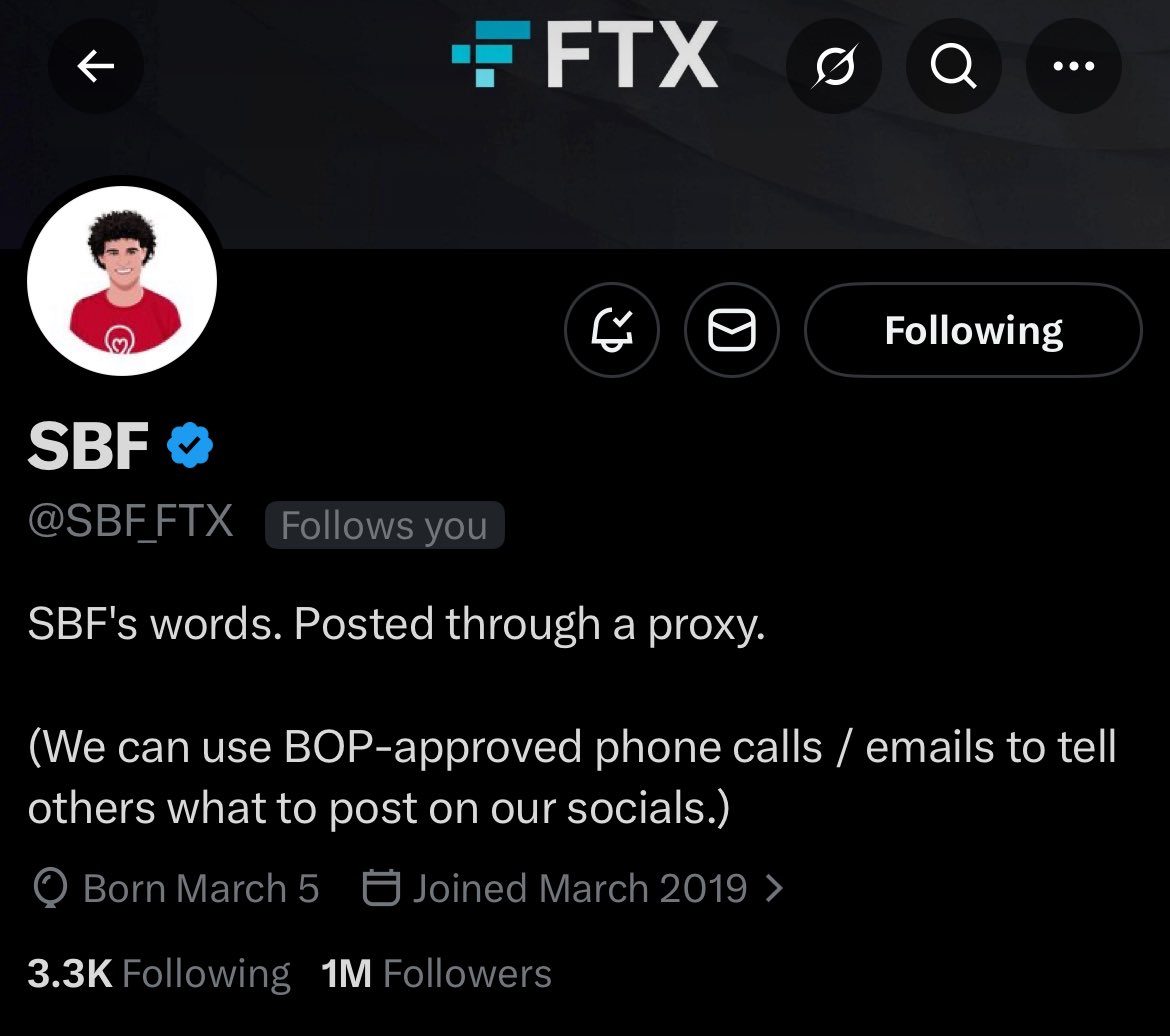Toggle post notifications with the bell icon
Screen dimensions: 1170x1036
point(612,330)
